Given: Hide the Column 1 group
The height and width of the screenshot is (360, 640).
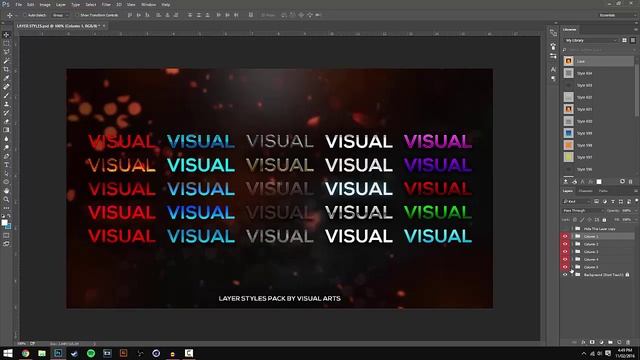Looking at the screenshot, I should 565,236.
